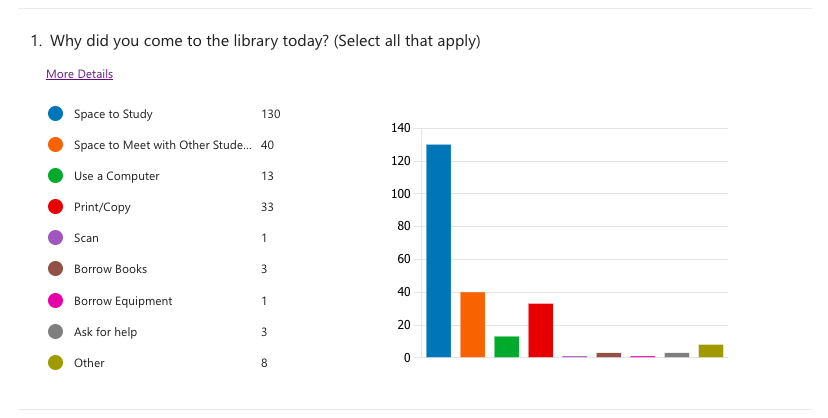The image size is (828, 418).
Task: Click the tall blue bar in chart
Action: [438, 251]
